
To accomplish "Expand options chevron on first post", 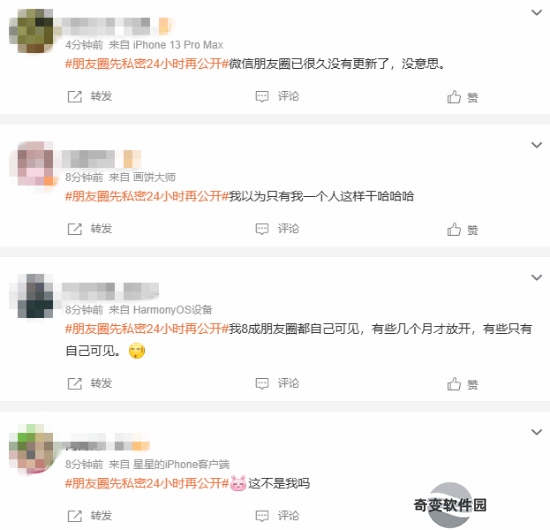I will (537, 13).
